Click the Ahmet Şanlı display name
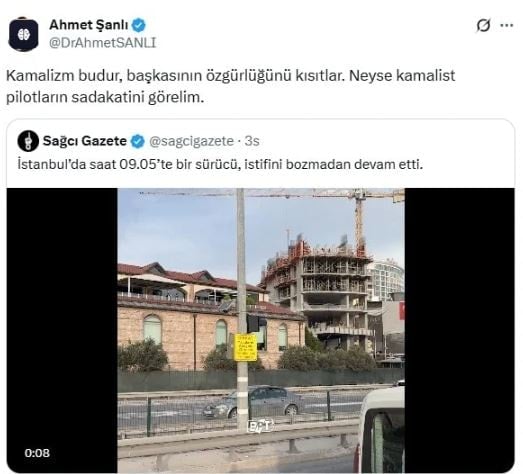523x474 pixels. pyautogui.click(x=89, y=25)
